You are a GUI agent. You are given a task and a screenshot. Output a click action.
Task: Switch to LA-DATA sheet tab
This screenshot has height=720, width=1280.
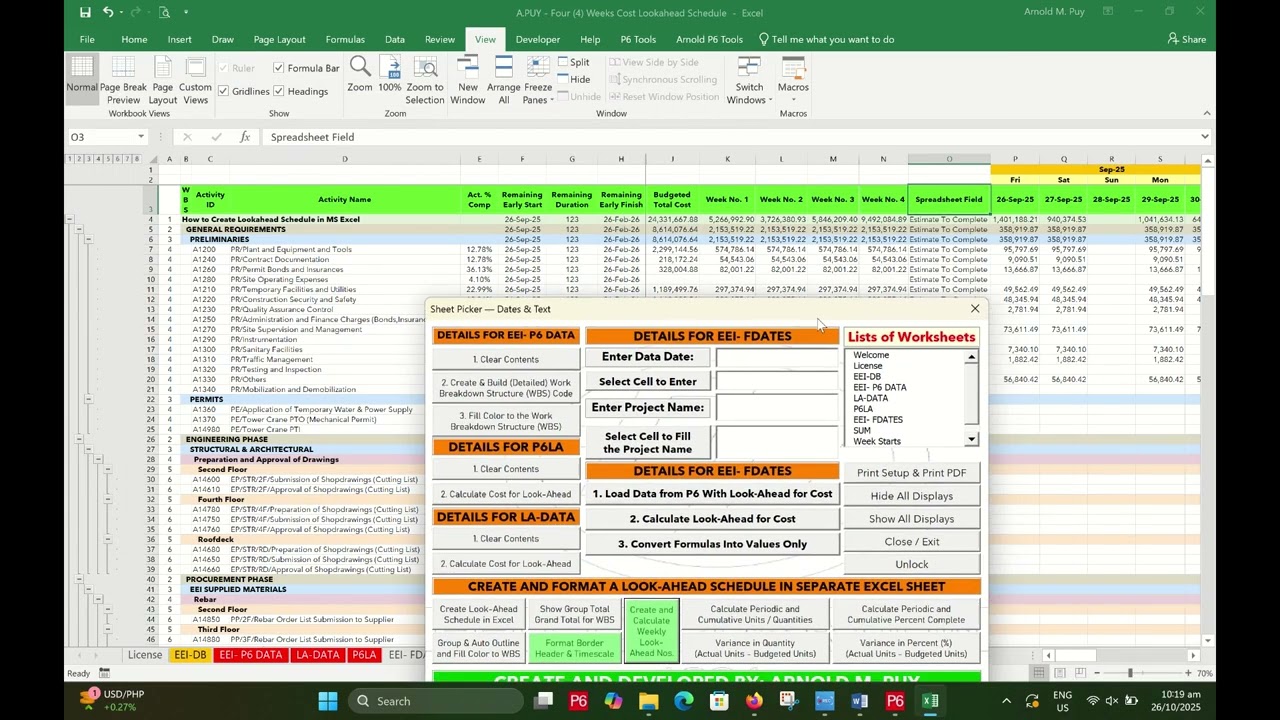click(x=318, y=655)
